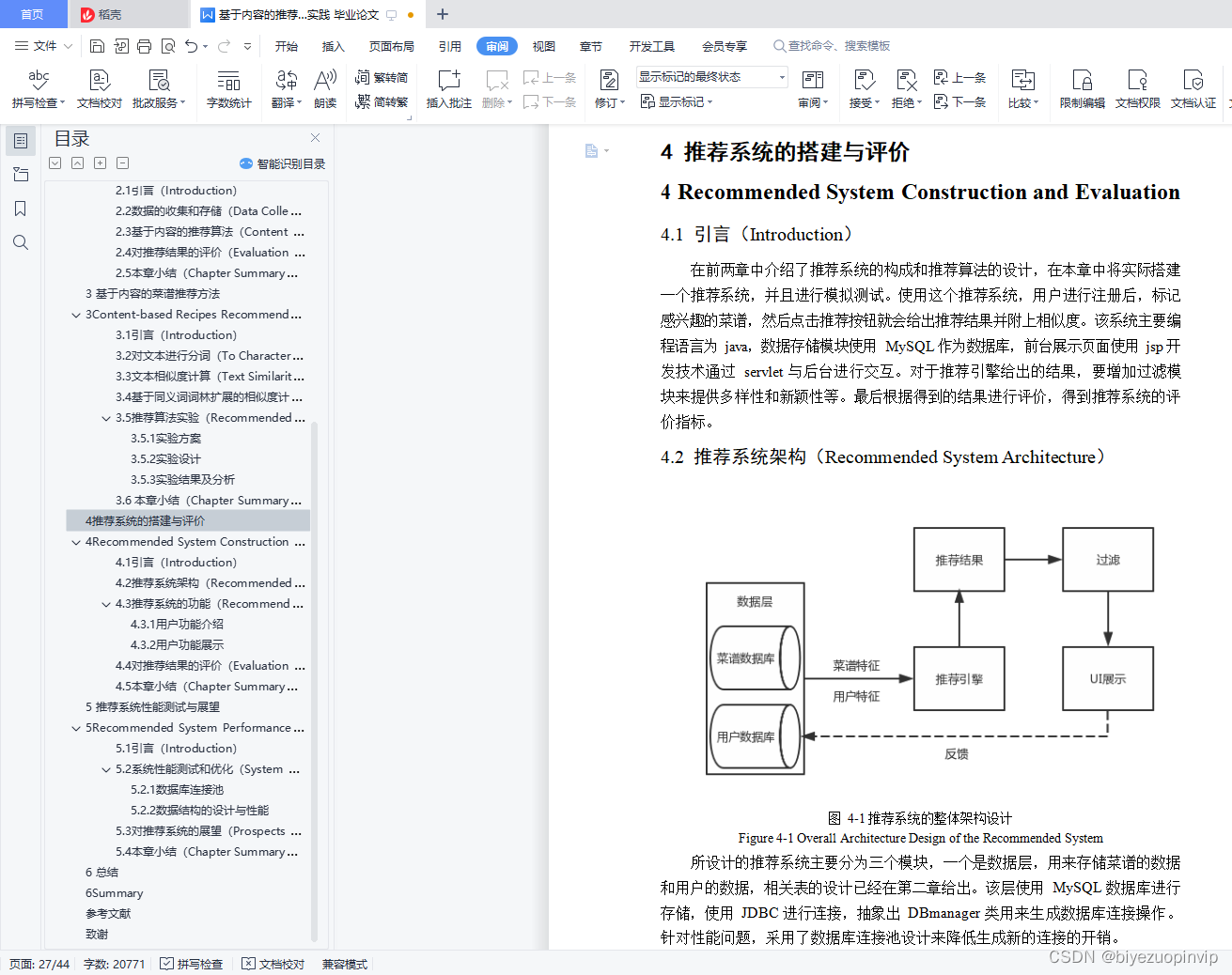
Task: Collapse the 5Recommended System Performance node
Action: [76, 728]
